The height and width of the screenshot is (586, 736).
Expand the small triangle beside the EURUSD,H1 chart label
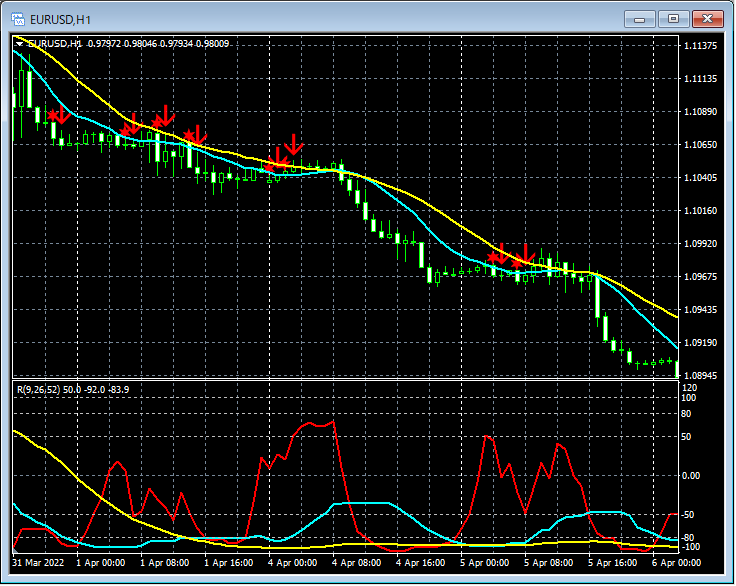pos(20,44)
